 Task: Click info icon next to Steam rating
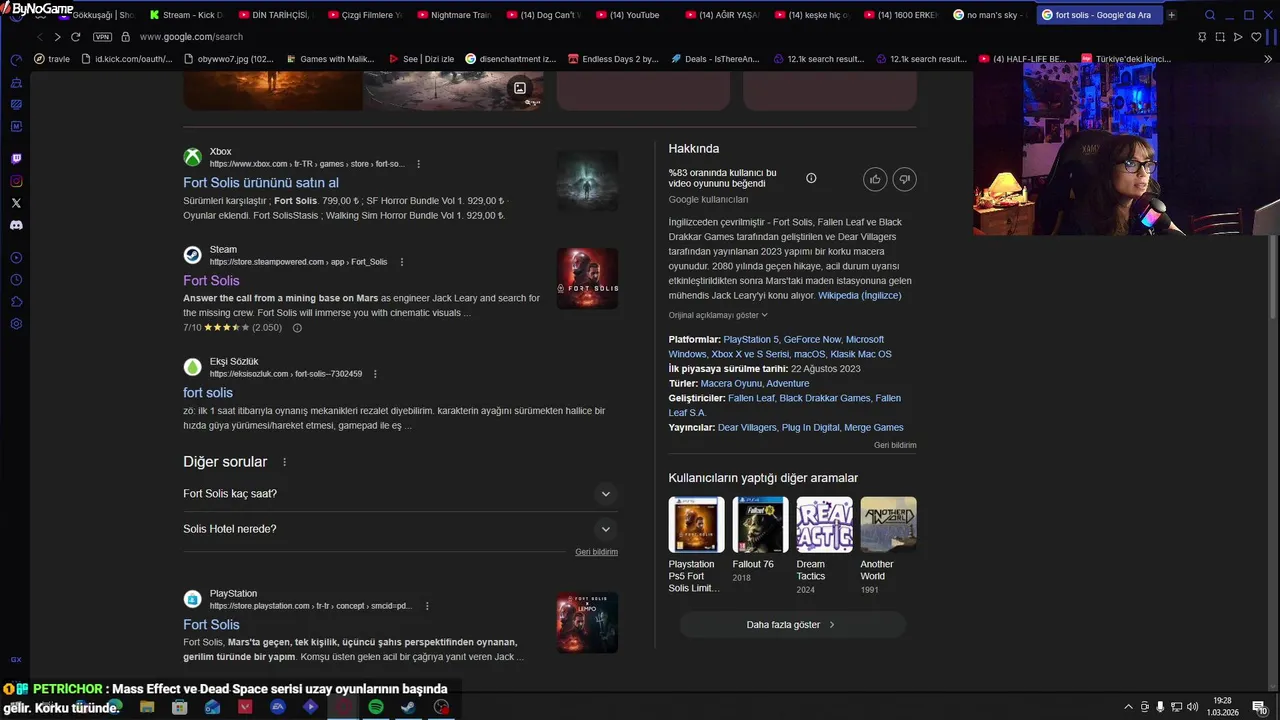[297, 328]
